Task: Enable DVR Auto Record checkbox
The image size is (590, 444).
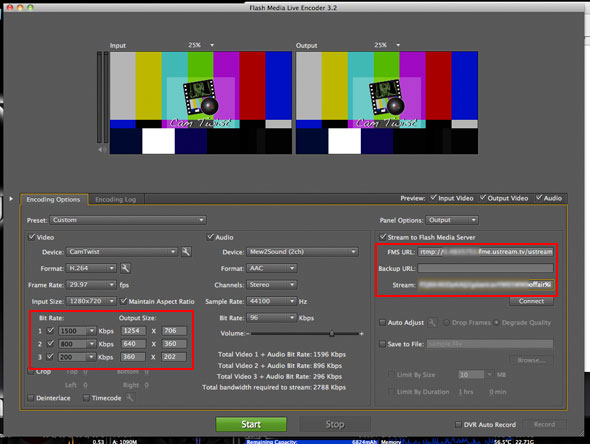Action: (x=458, y=424)
